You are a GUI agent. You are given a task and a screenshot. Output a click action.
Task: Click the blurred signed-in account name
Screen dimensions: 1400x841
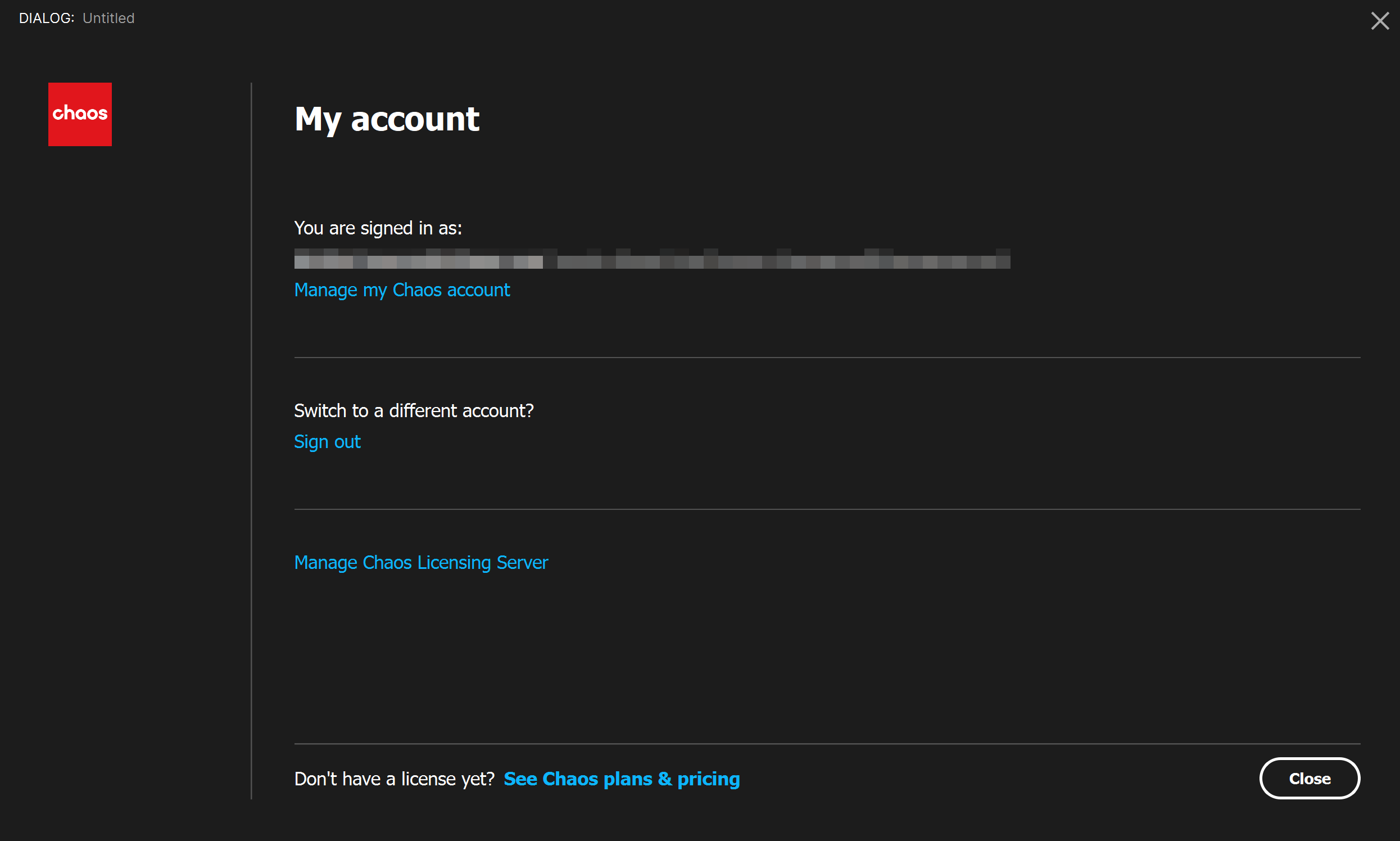point(652,259)
